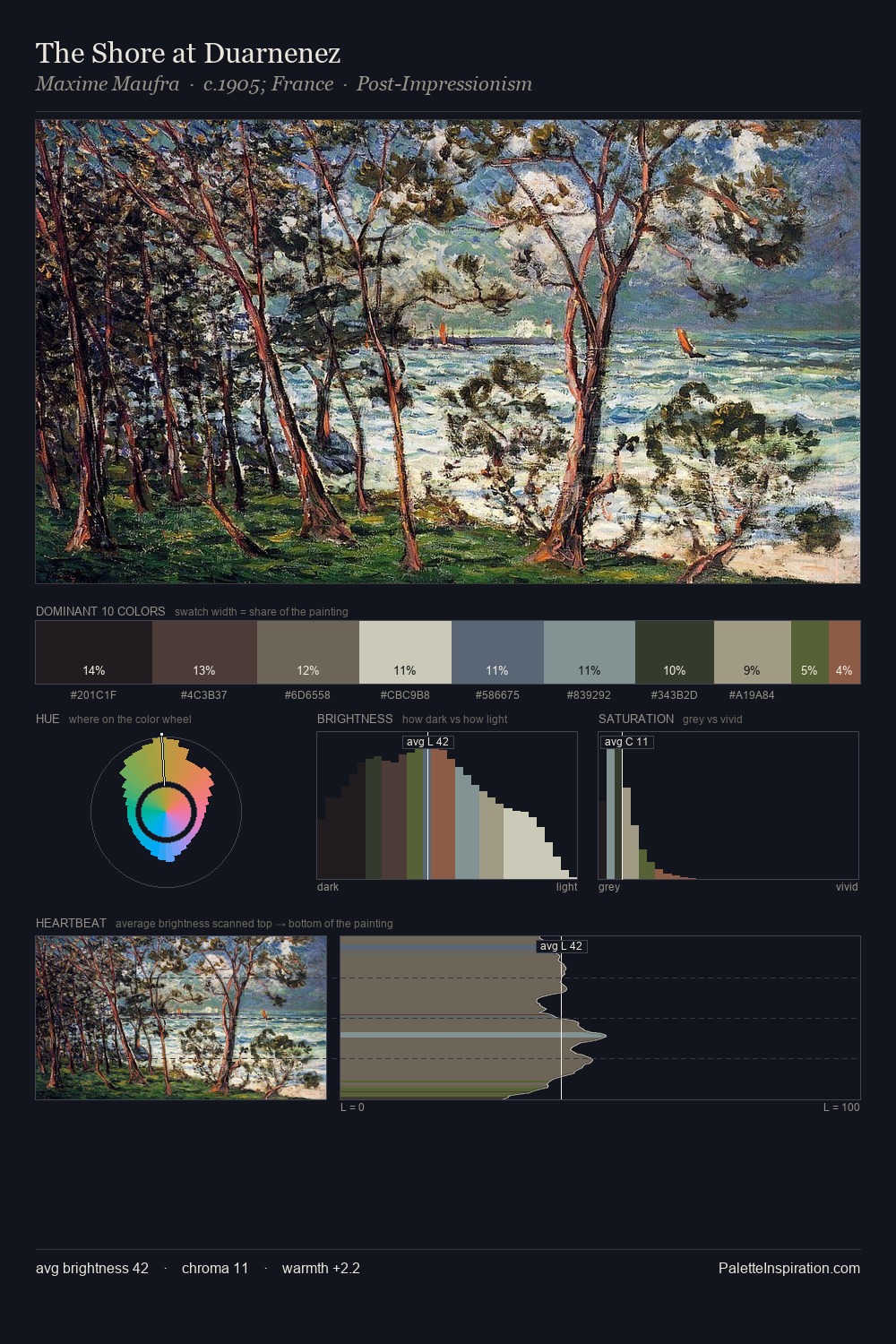
Task: Click the 'chroma 11' footer stat
Action: coord(215,1268)
